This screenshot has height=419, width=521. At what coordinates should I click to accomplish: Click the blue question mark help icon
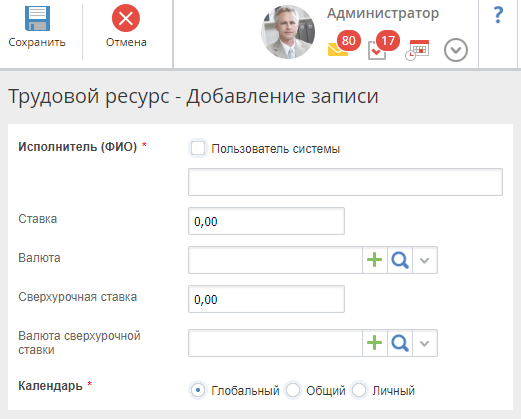coord(498,15)
